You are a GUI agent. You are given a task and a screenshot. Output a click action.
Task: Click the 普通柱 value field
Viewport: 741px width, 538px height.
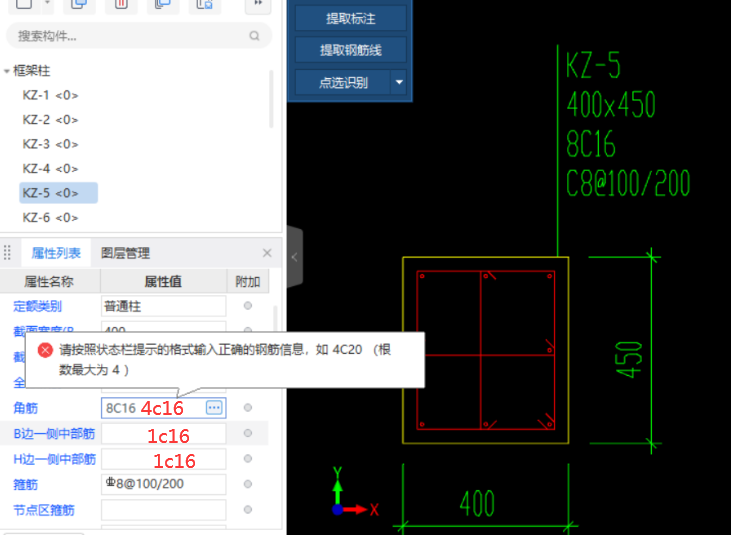pos(164,306)
